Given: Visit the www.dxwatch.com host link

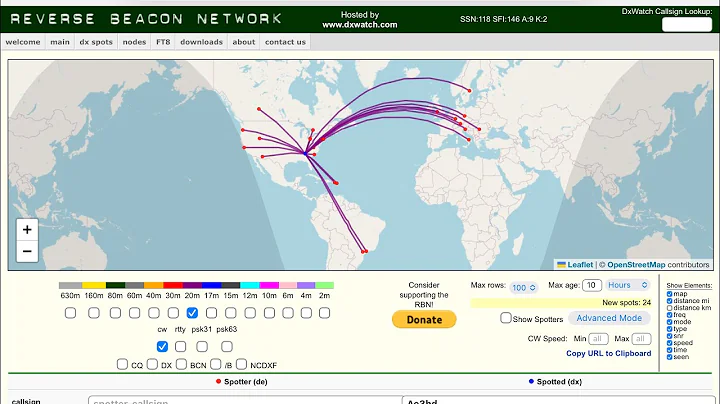Looking at the screenshot, I should pyautogui.click(x=360, y=25).
